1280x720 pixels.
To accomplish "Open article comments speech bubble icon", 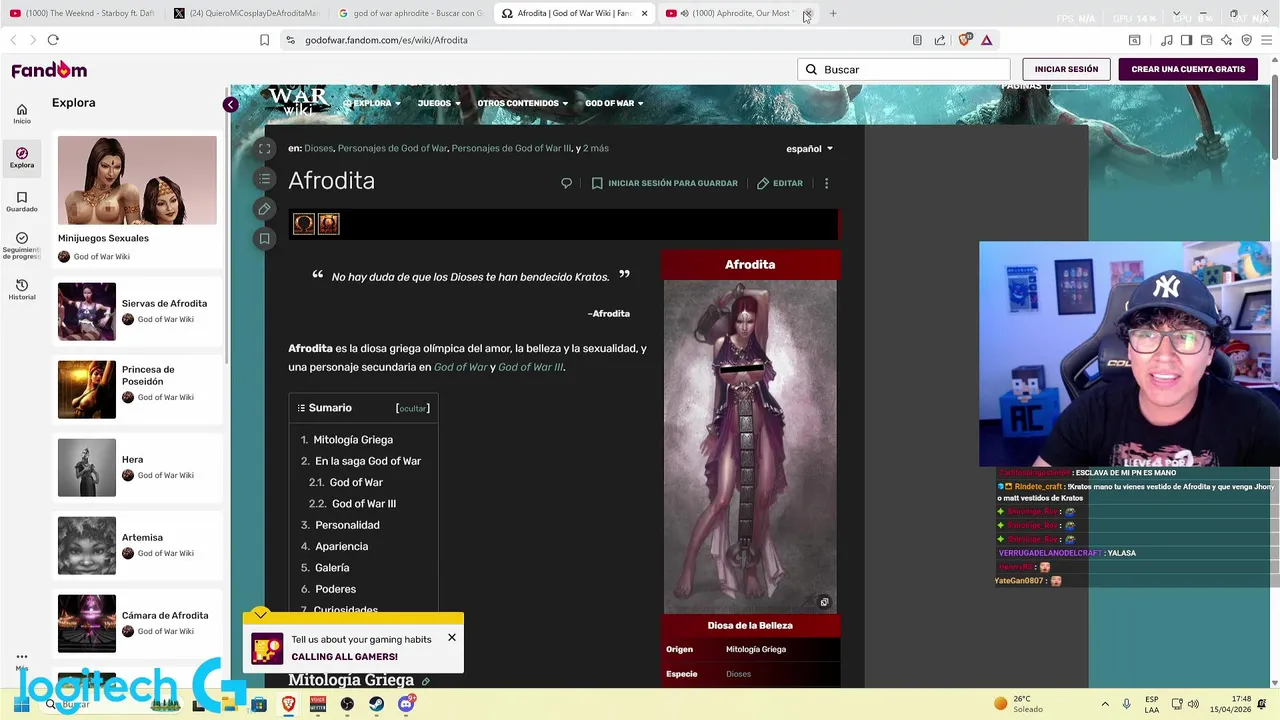I will [566, 183].
